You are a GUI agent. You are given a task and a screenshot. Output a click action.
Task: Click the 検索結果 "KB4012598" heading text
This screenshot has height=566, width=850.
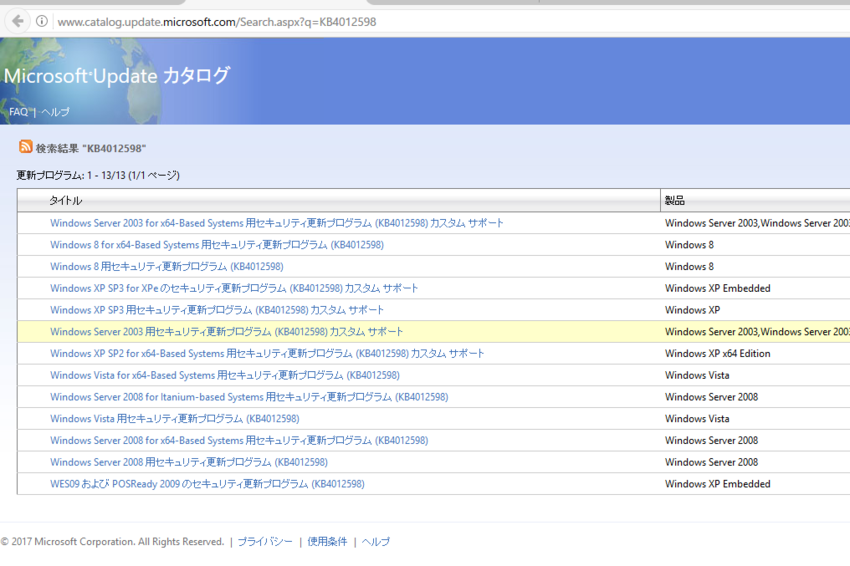pyautogui.click(x=91, y=148)
